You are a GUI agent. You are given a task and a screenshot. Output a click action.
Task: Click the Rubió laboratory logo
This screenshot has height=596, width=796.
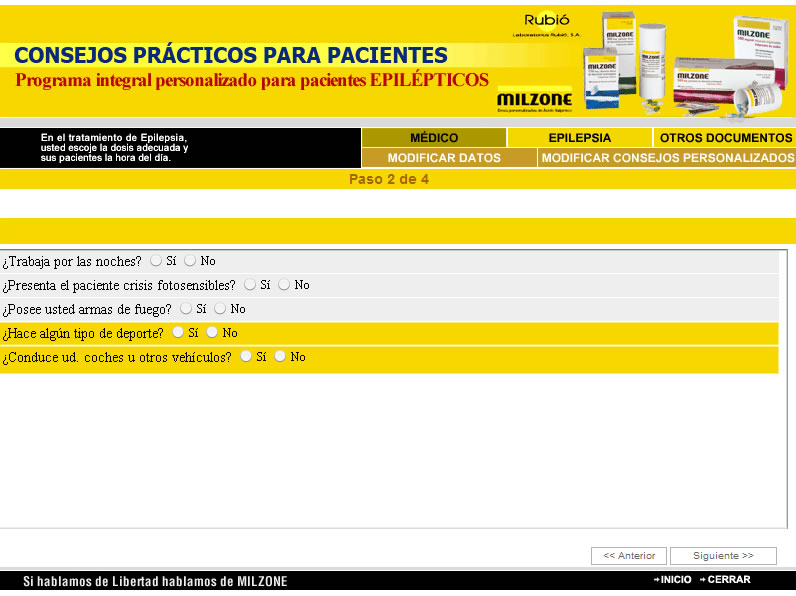point(546,23)
